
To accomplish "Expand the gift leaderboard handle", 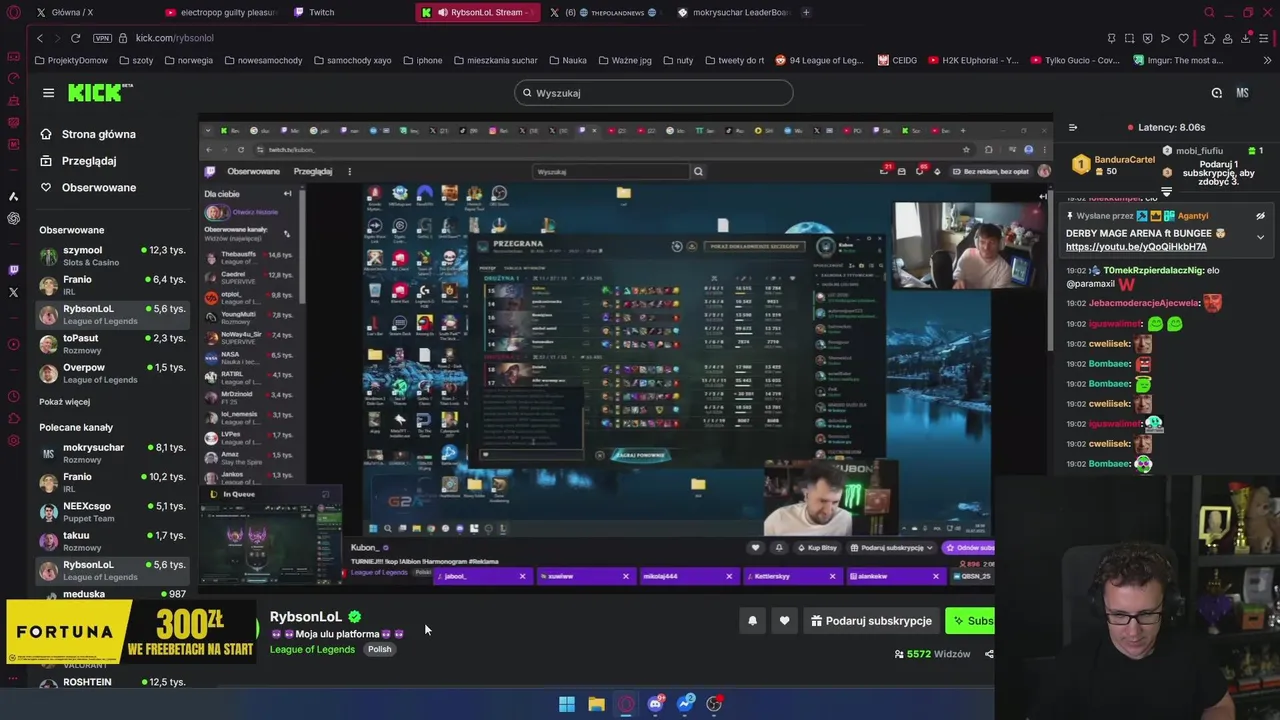I will pyautogui.click(x=1166, y=191).
